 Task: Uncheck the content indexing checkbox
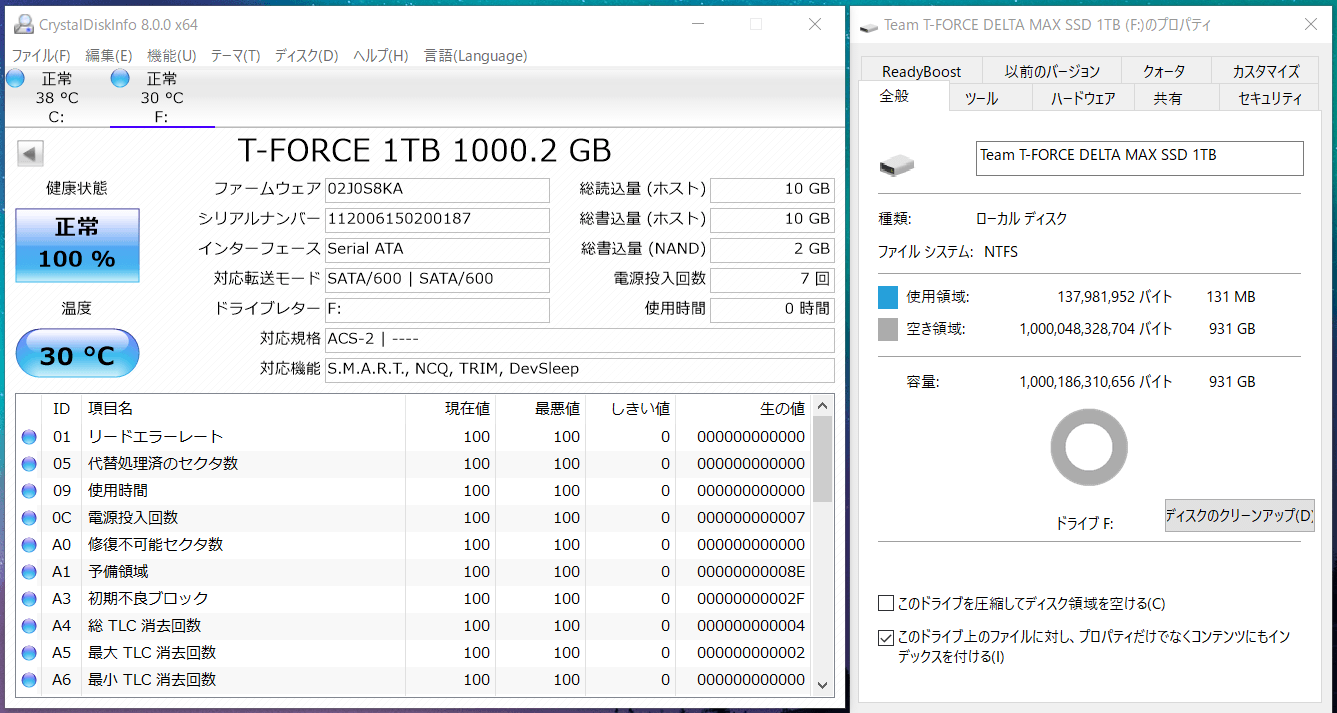pos(885,637)
